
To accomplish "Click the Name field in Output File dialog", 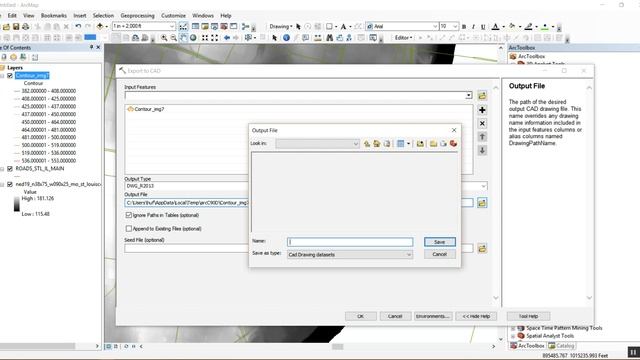I will tap(350, 242).
